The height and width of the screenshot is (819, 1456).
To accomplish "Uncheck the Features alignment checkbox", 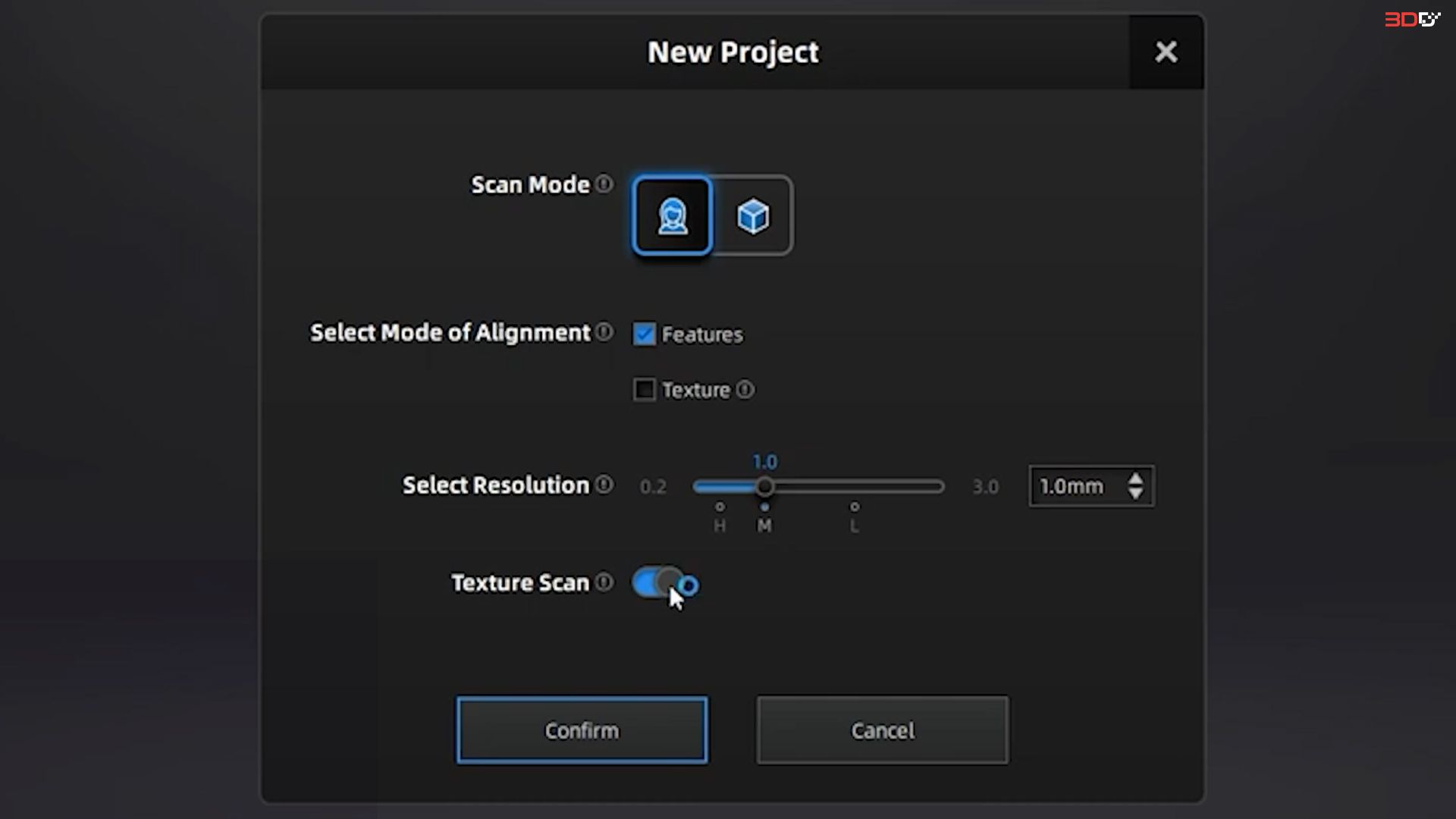I will tap(644, 334).
